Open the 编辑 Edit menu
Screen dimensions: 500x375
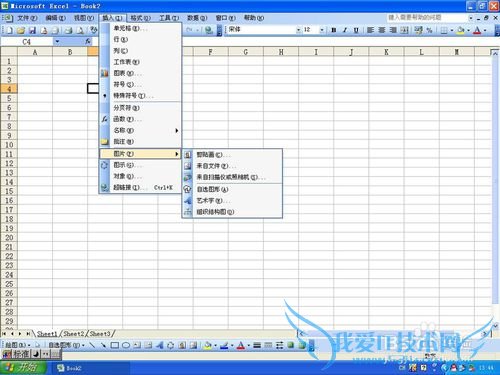pyautogui.click(x=55, y=18)
